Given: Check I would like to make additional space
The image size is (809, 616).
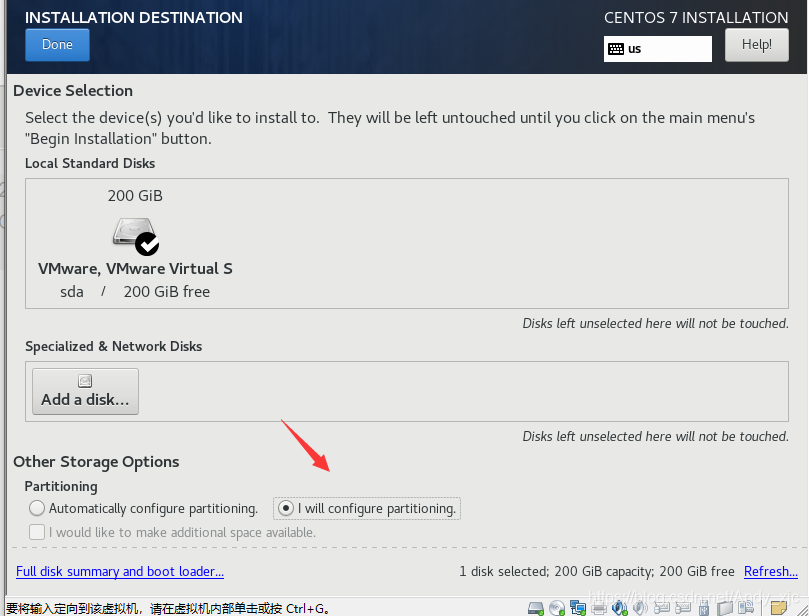Looking at the screenshot, I should (x=37, y=532).
